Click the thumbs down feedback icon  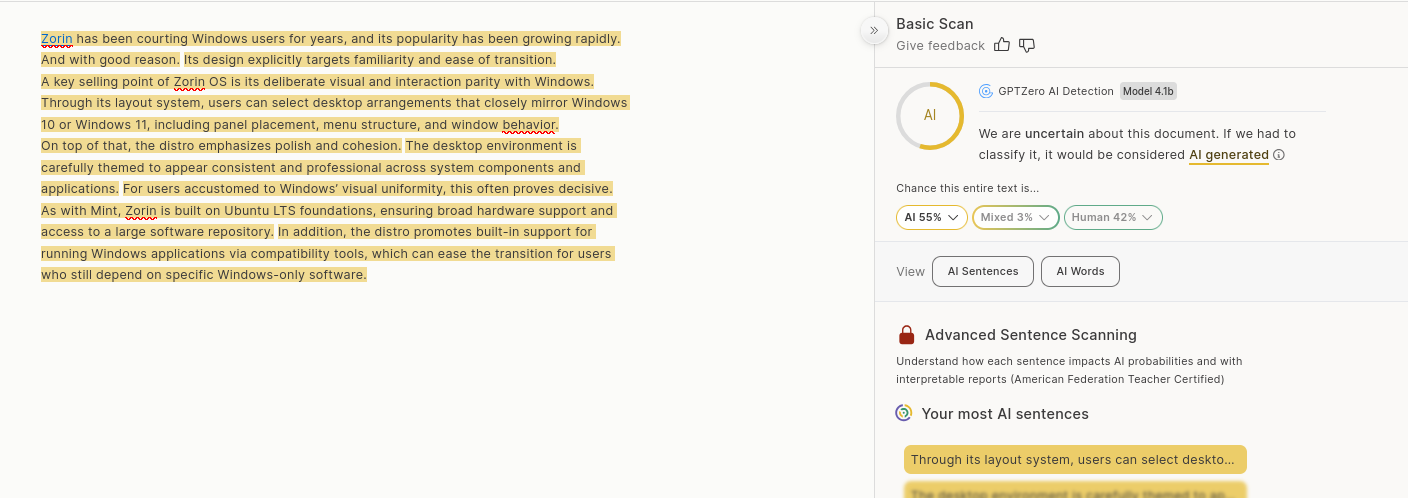tap(1026, 45)
